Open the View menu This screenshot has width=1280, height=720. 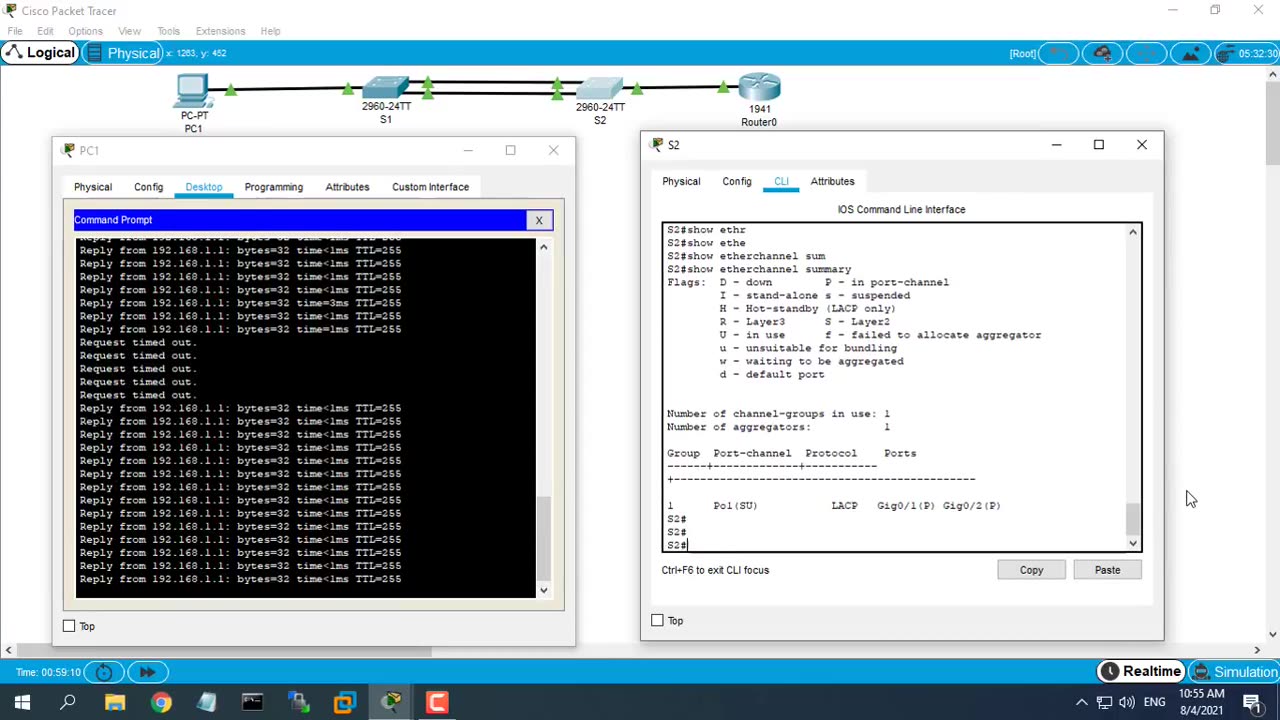point(129,31)
